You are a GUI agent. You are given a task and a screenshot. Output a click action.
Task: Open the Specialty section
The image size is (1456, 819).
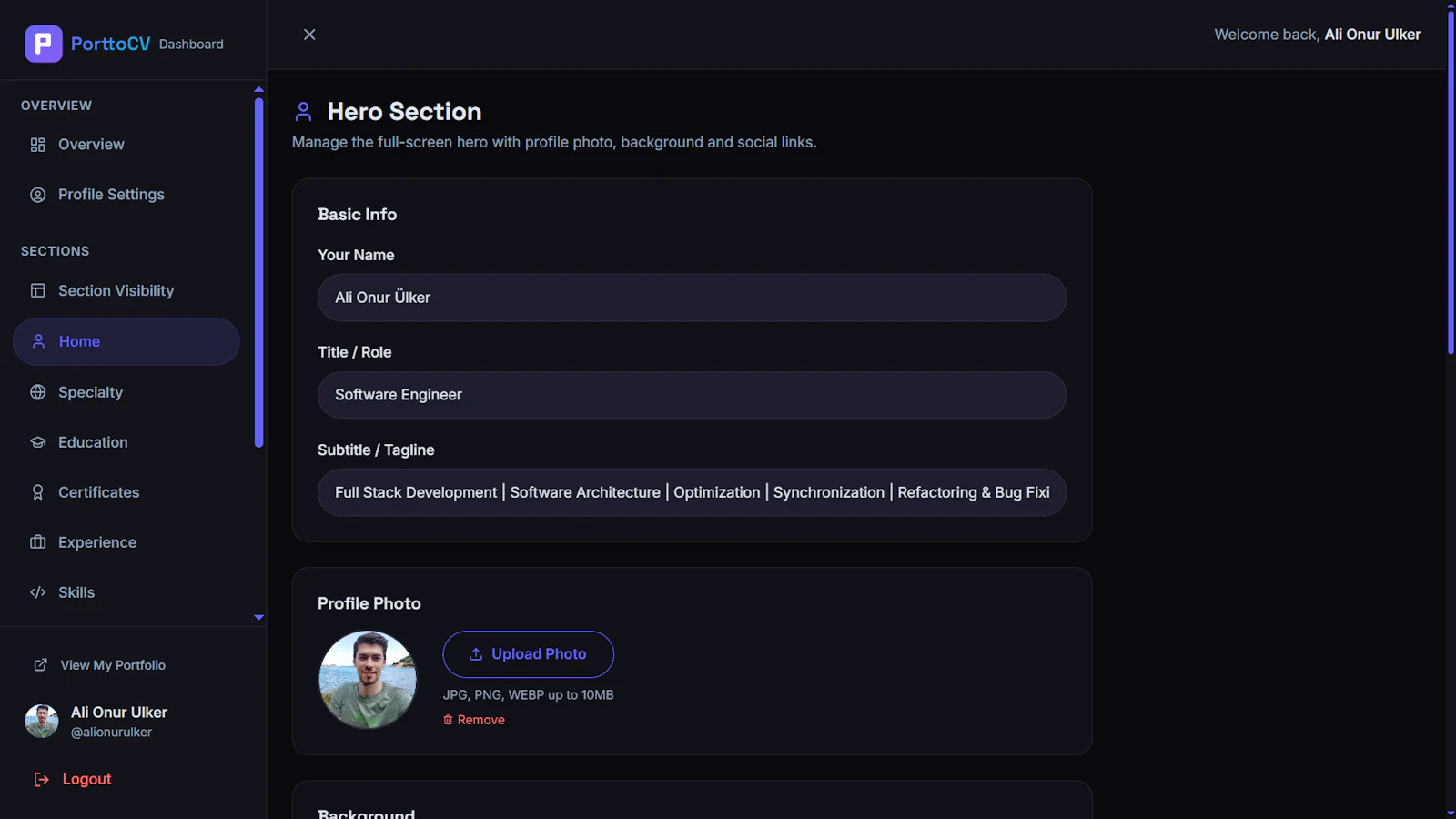tap(126, 392)
